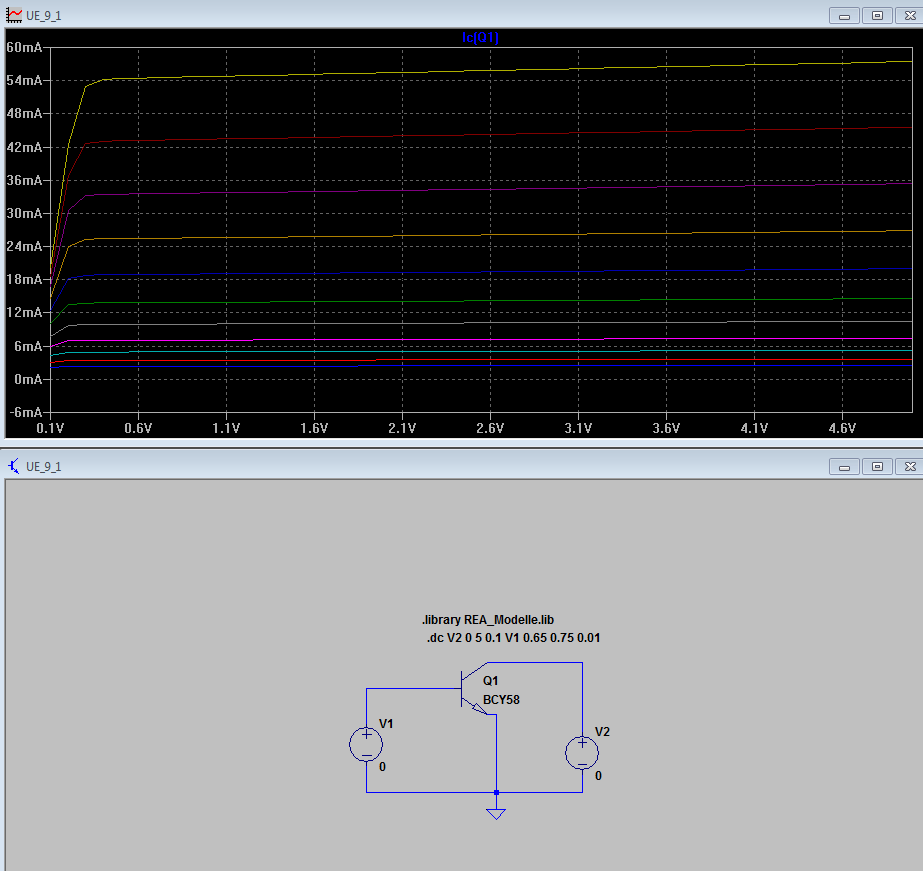Click the plot window title text UE_9_1
Screen dimensions: 923x871
(x=44, y=16)
